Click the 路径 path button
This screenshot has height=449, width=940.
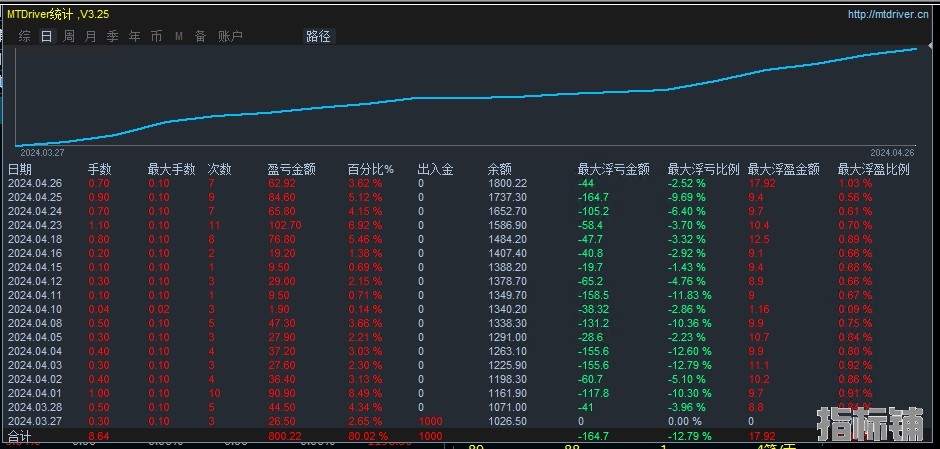coord(318,37)
